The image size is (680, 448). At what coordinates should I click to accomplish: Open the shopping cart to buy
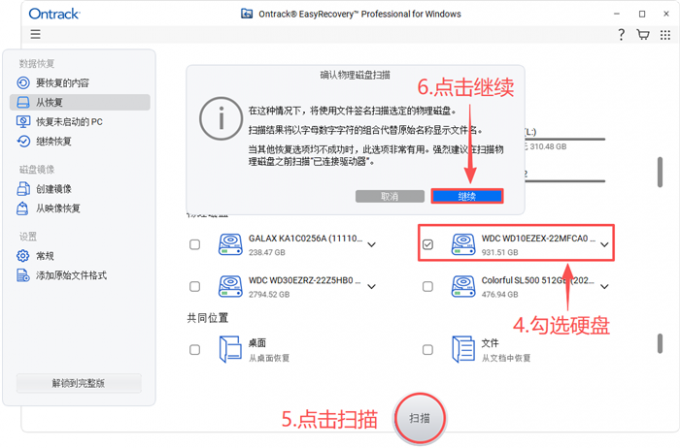pos(643,35)
